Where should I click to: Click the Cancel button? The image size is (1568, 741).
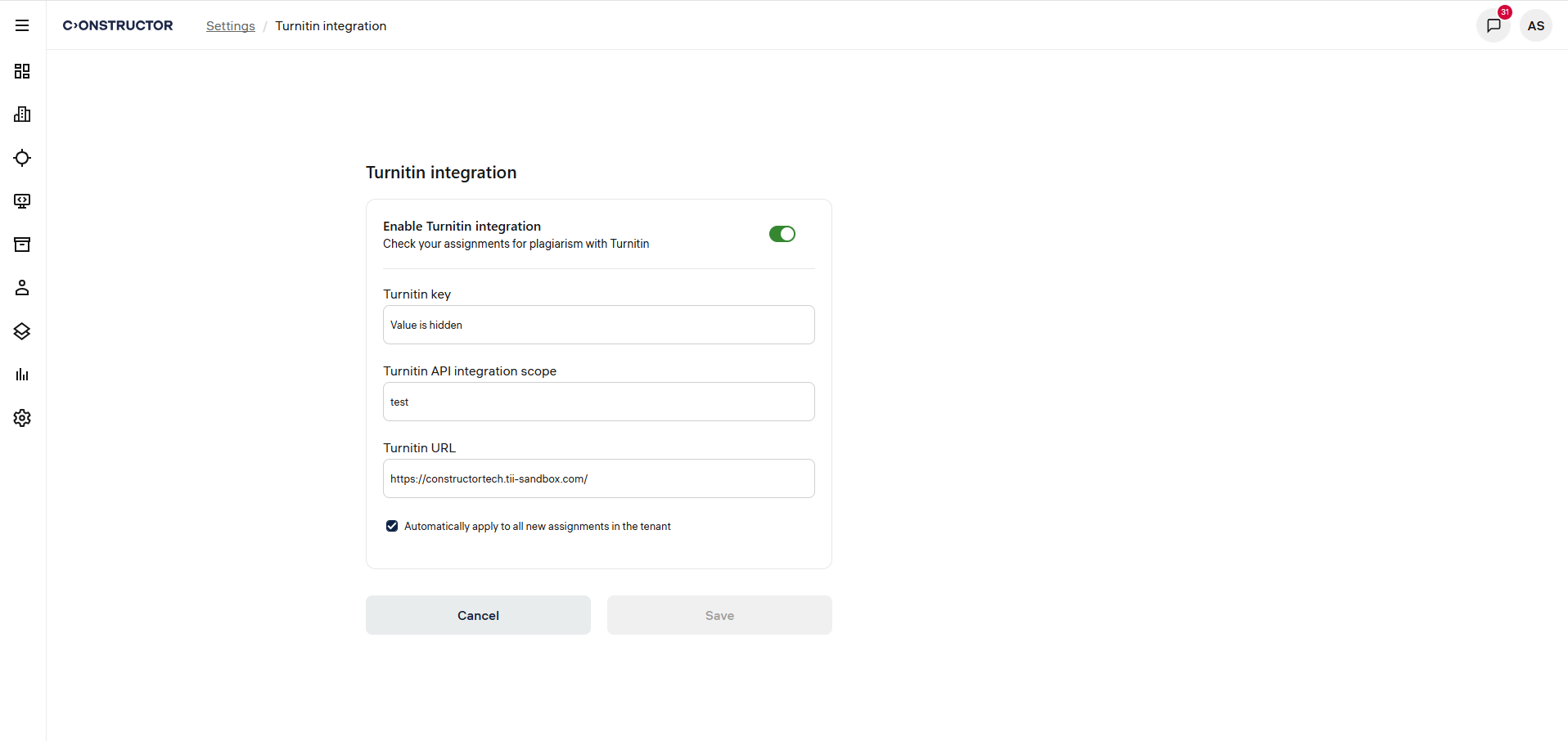coord(478,615)
